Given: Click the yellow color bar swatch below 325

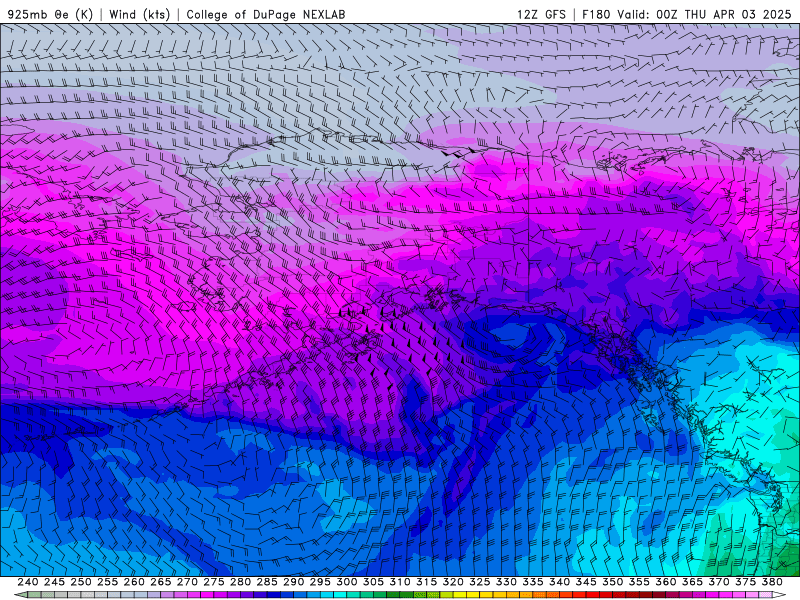Looking at the screenshot, I should click(473, 595).
